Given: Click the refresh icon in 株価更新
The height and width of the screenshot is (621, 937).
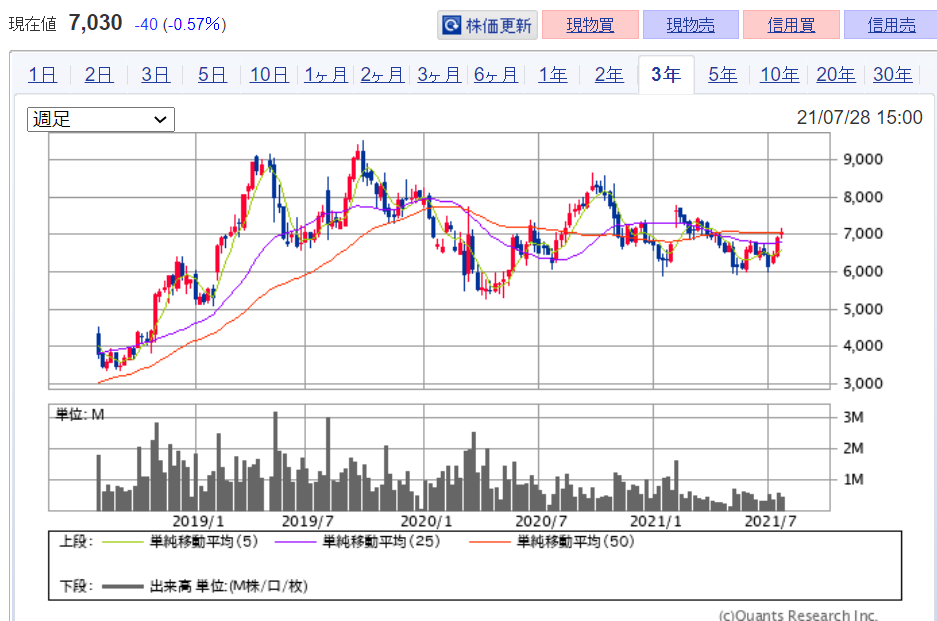Looking at the screenshot, I should (451, 25).
